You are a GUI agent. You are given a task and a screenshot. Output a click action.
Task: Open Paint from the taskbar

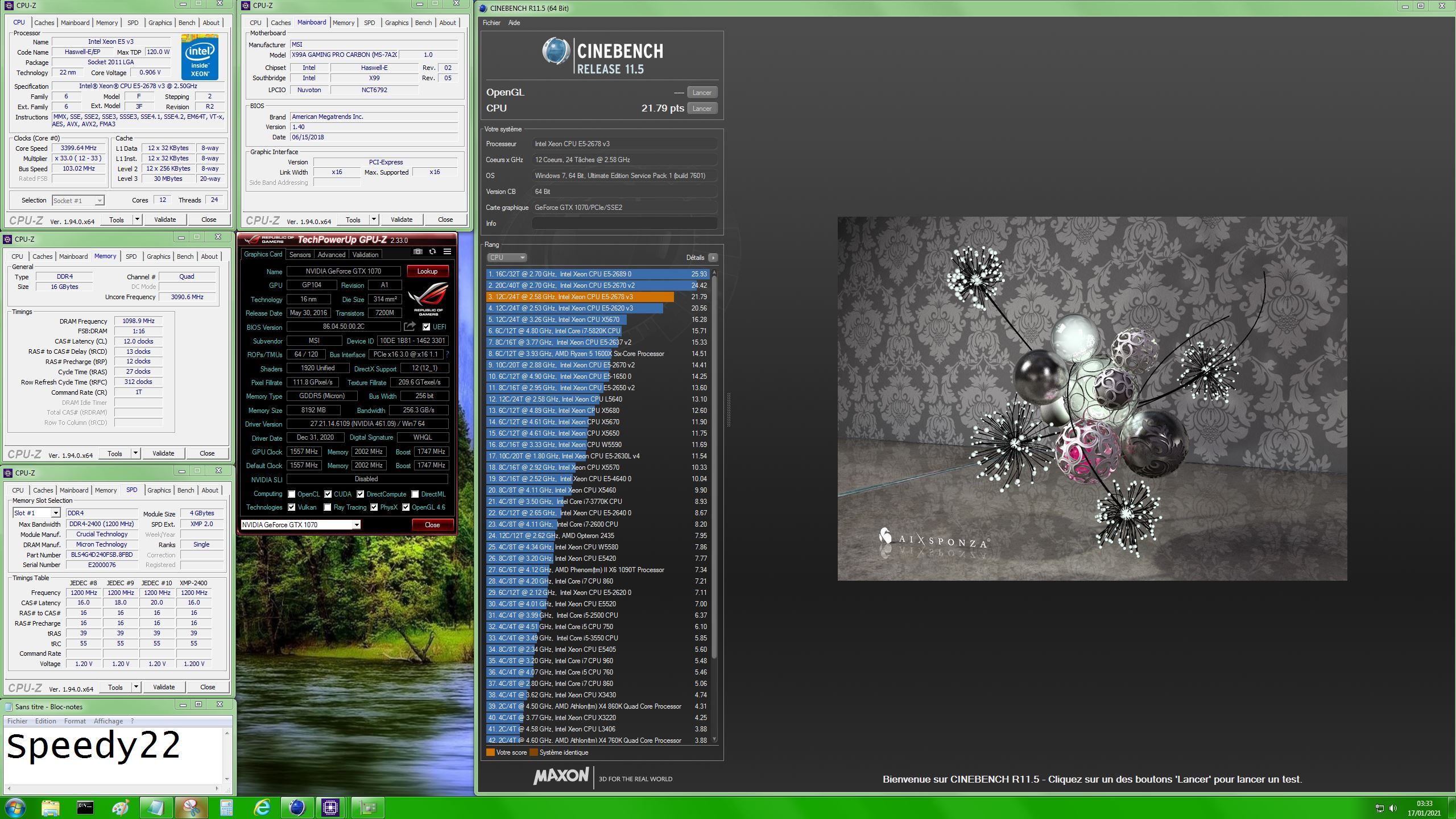tap(121, 807)
